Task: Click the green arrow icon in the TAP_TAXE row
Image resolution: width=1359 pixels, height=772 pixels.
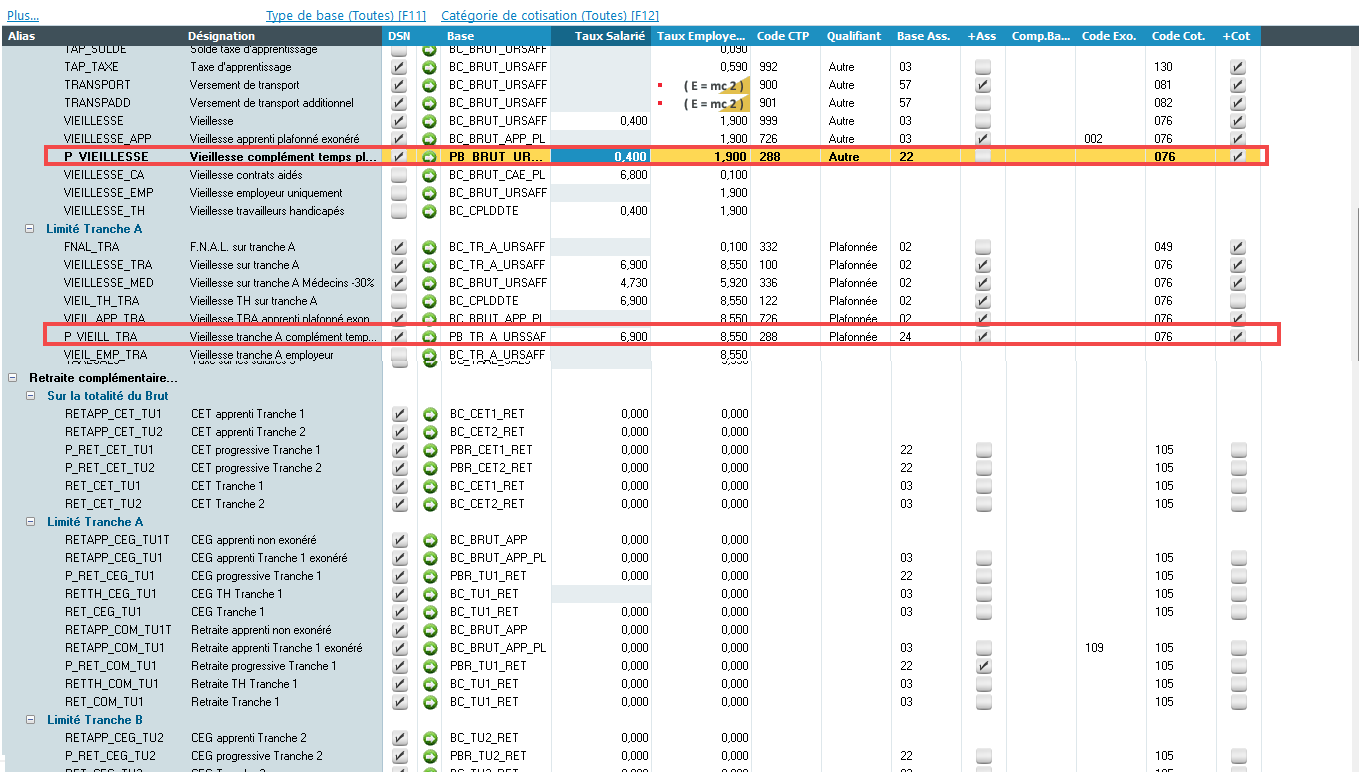Action: (x=430, y=67)
